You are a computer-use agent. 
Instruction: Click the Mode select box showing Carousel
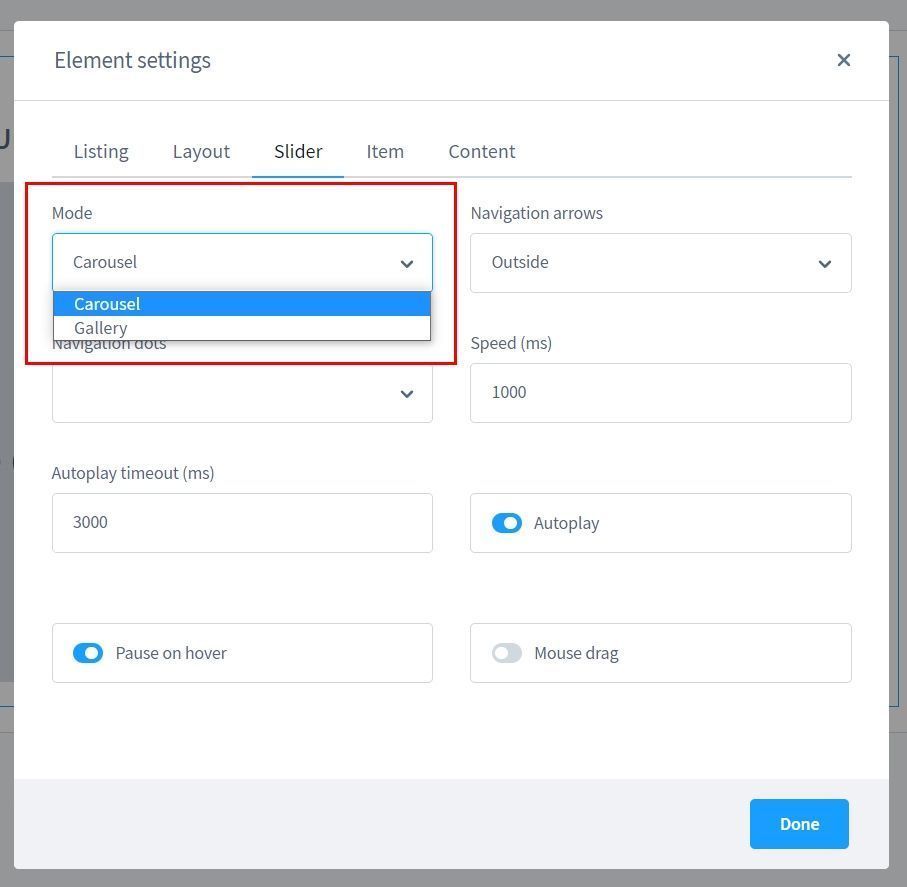[242, 263]
